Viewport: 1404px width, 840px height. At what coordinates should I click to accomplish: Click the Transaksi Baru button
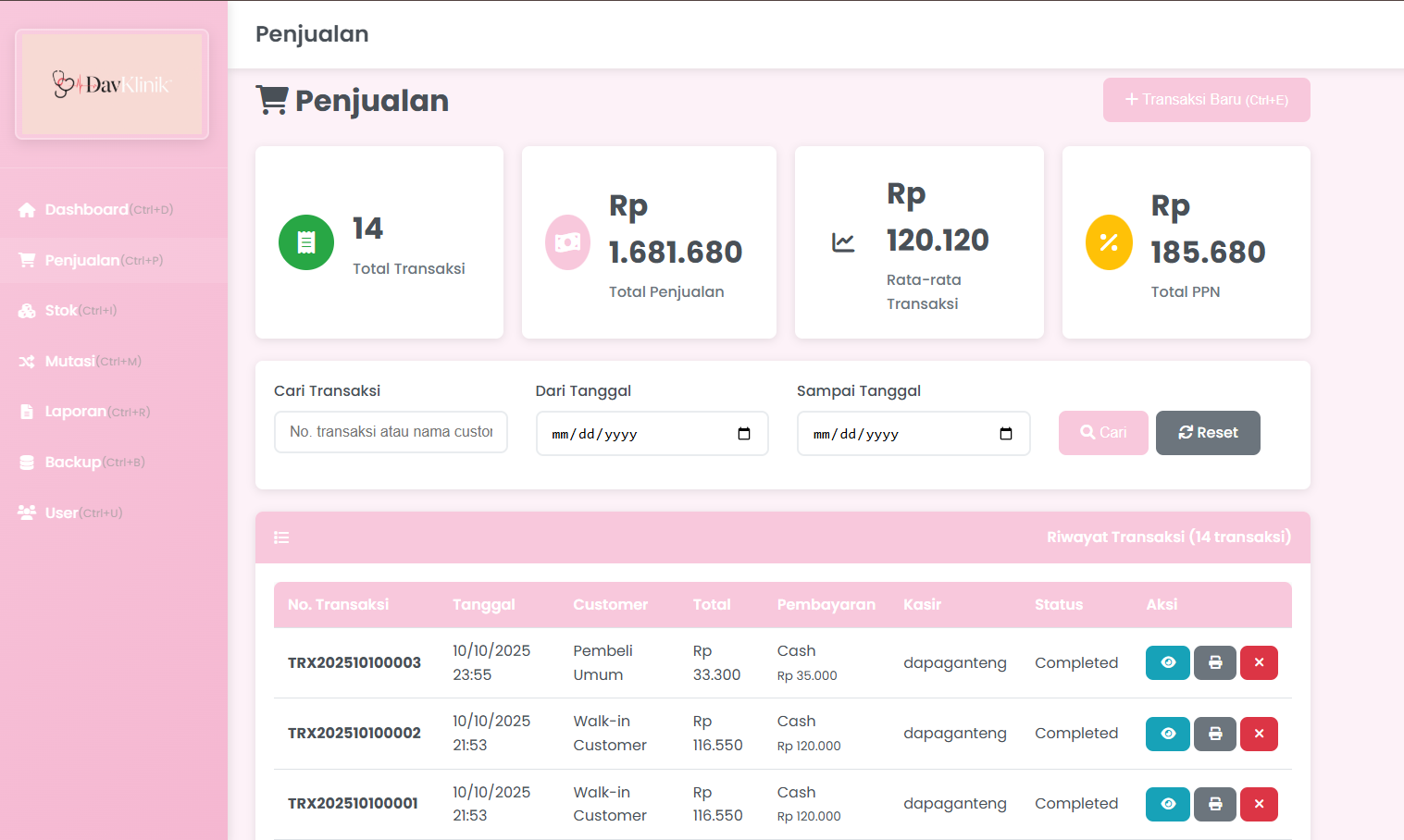coord(1206,100)
